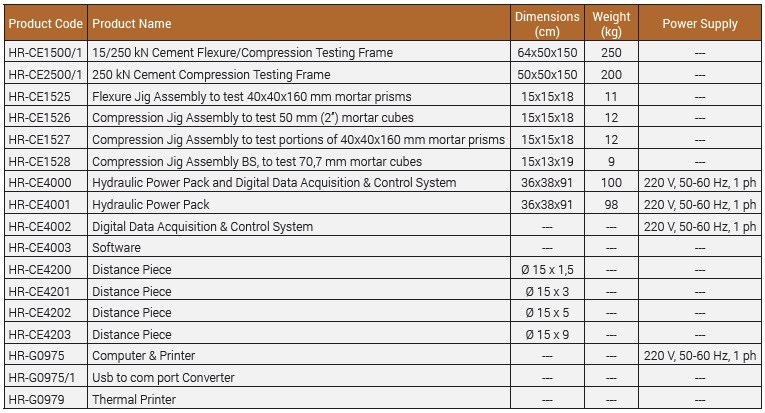Screen dimensions: 765x413
Task: Select Hydraulic Power Pack and Digital Data Acquisition row
Action: pyautogui.click(x=382, y=182)
